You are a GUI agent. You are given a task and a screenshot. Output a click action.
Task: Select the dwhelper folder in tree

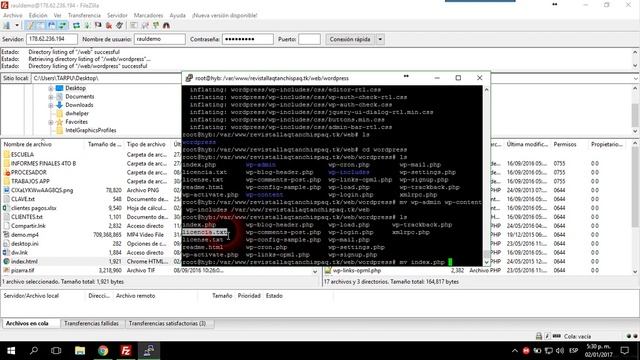click(x=77, y=113)
